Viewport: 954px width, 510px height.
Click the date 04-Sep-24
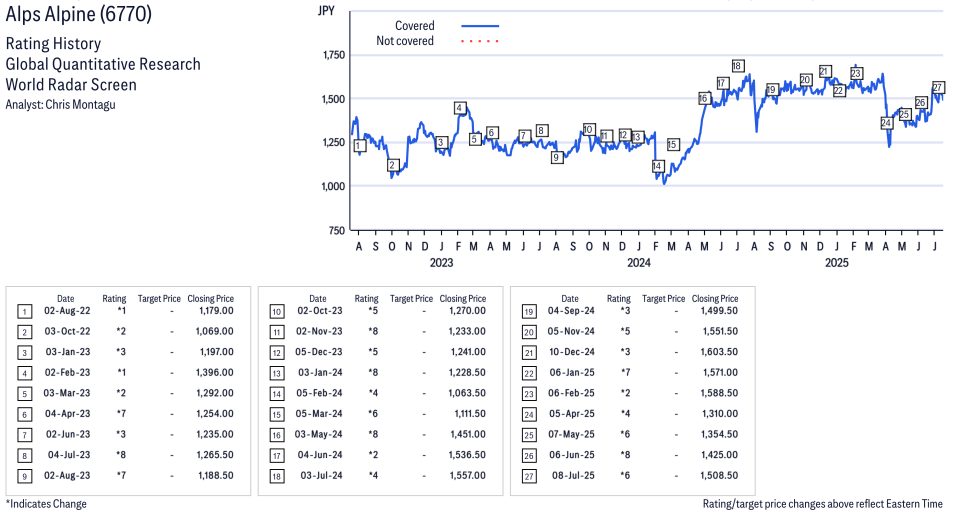pyautogui.click(x=571, y=310)
